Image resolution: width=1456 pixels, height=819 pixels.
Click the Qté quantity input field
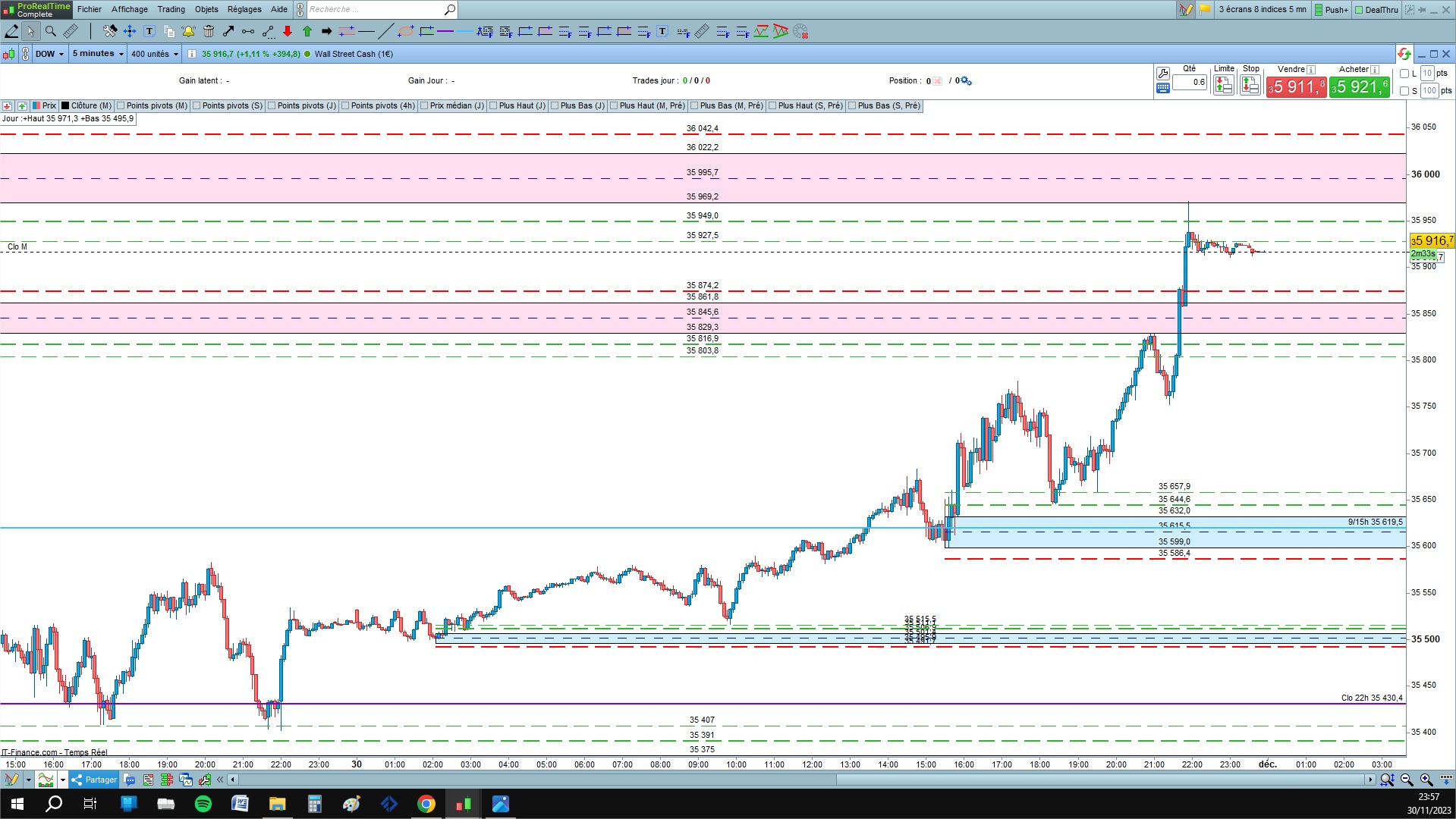coord(1190,82)
